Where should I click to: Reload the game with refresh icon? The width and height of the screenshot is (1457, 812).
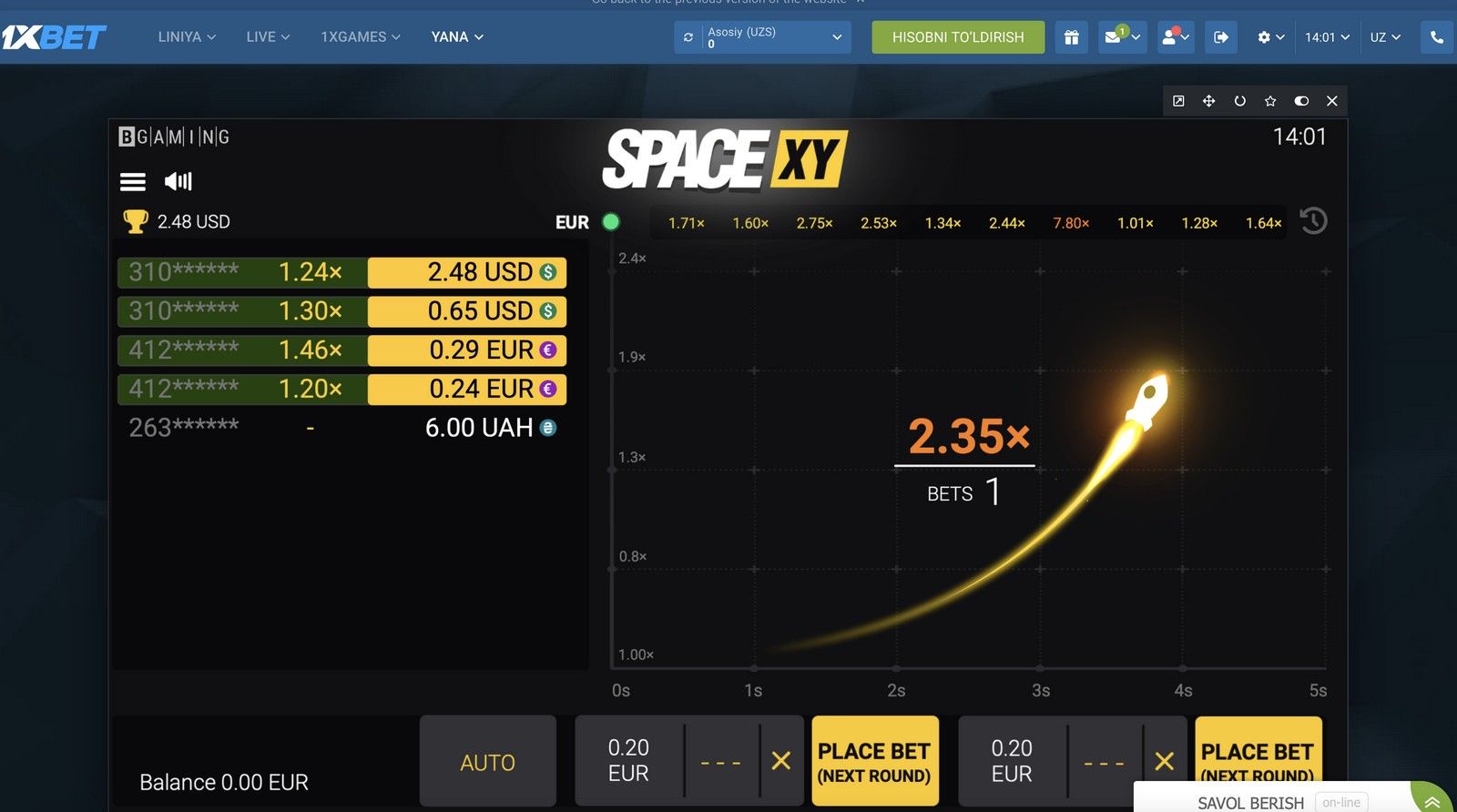[x=1239, y=101]
